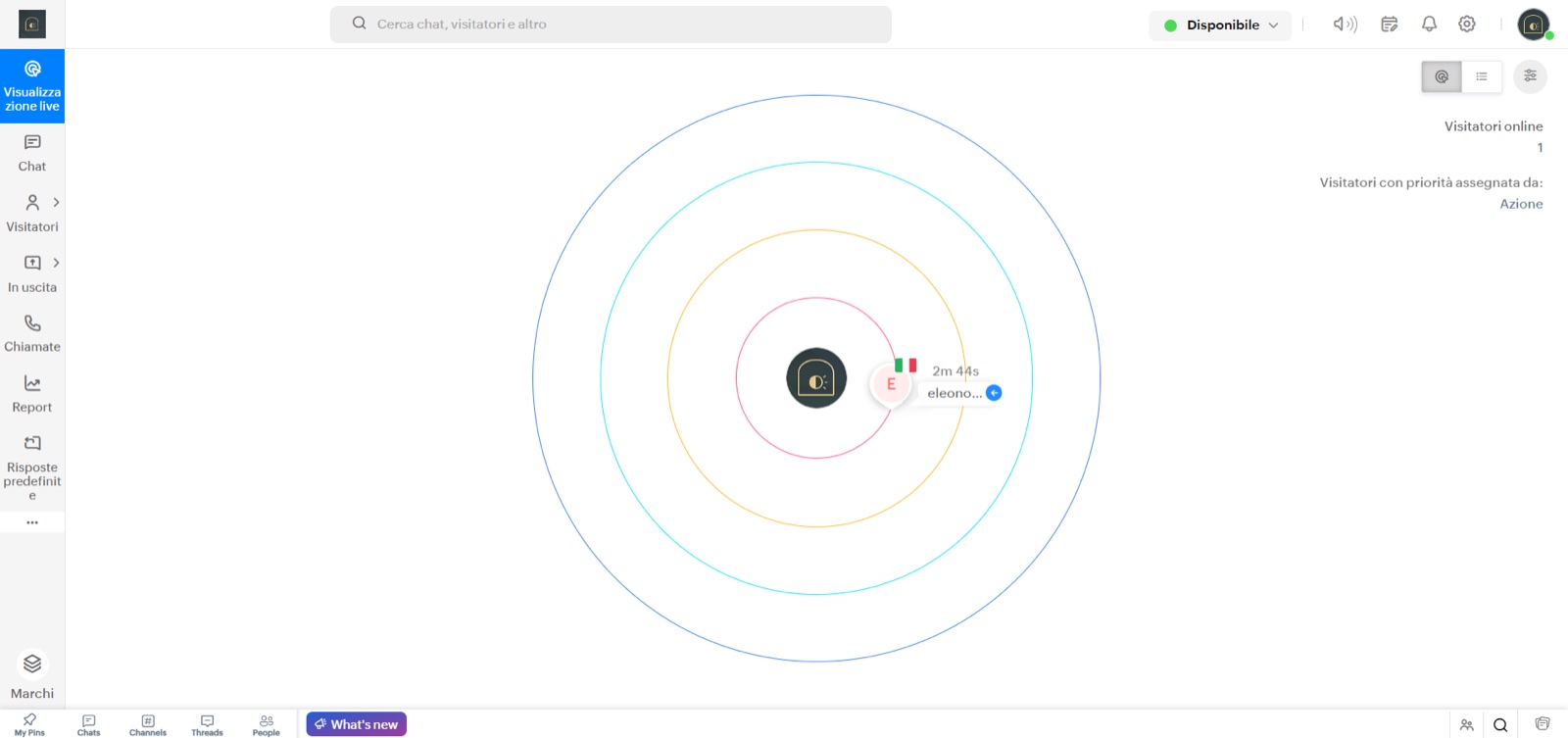Click the center company logo in rings
Viewport: 1568px width, 738px height.
tap(816, 378)
